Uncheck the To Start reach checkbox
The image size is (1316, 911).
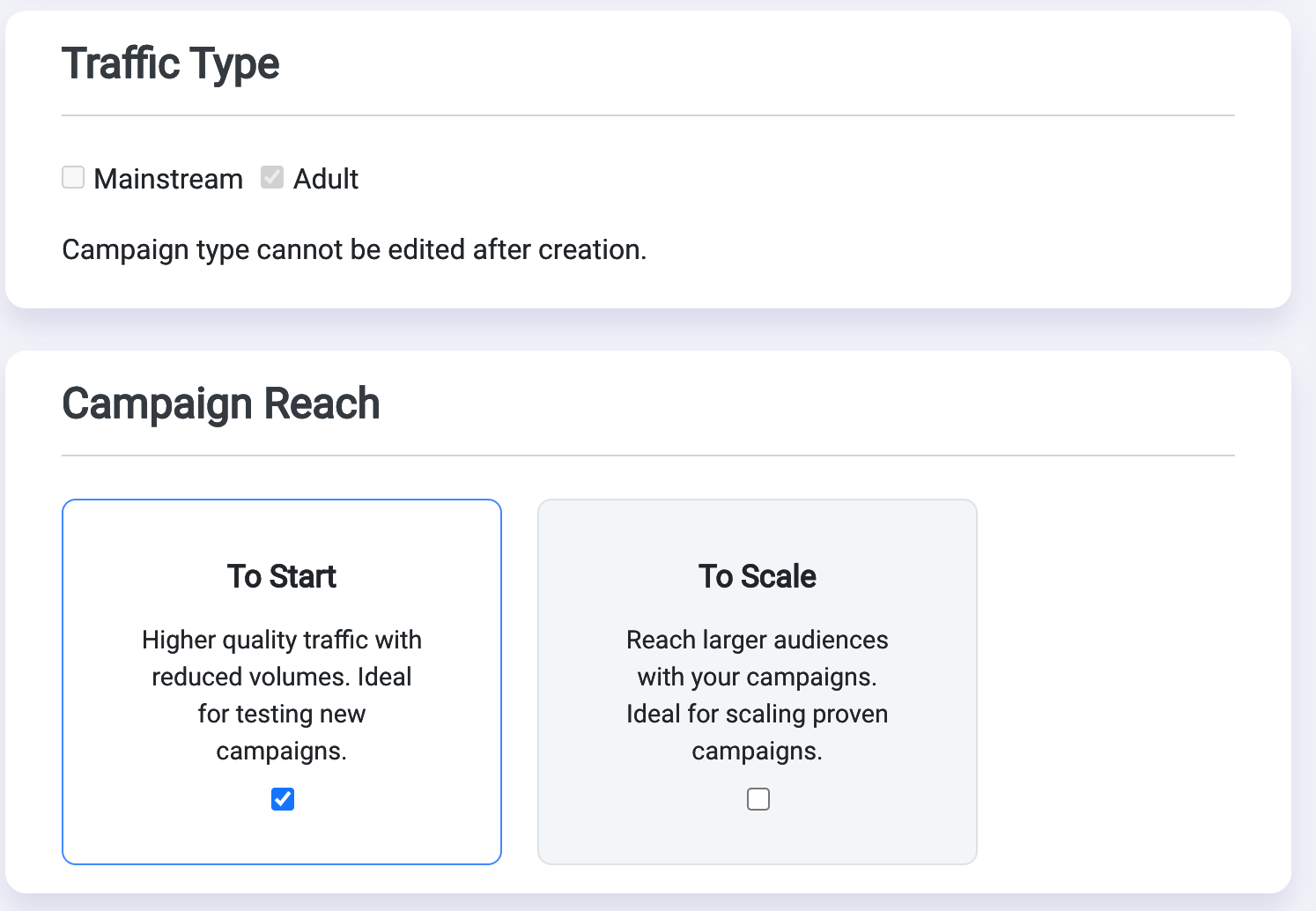point(283,799)
